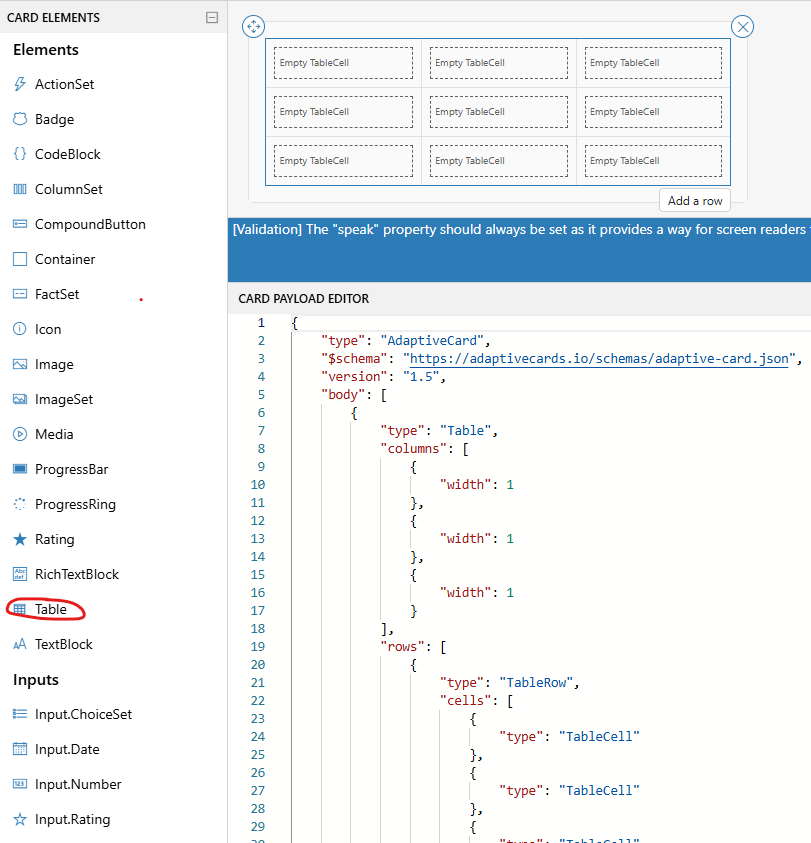Click the ImageSet label
Viewport: 811px width, 843px height.
pos(64,399)
